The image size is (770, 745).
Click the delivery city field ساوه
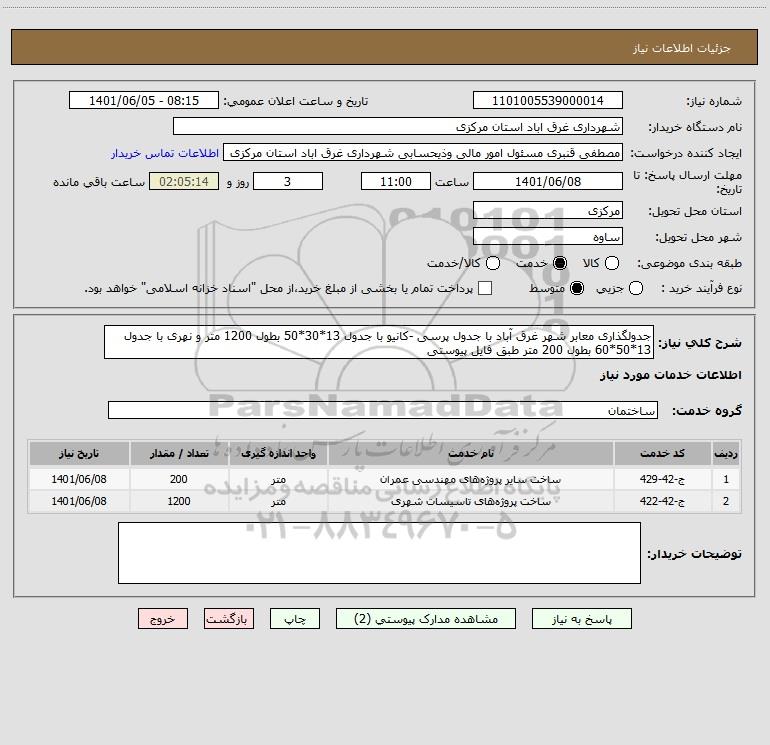click(548, 236)
